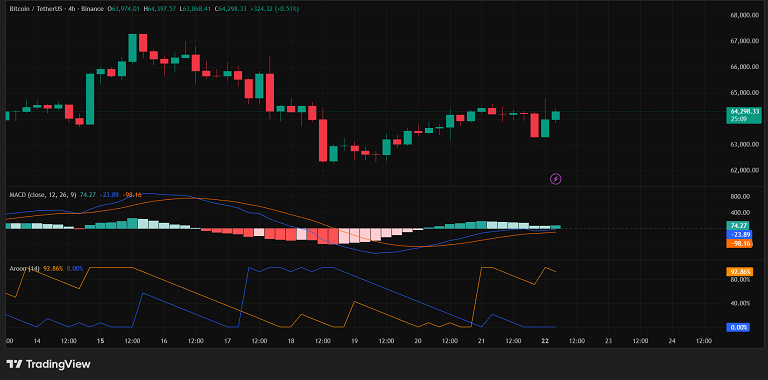Click date label 17 on time axis
The image size is (768, 380).
(228, 341)
